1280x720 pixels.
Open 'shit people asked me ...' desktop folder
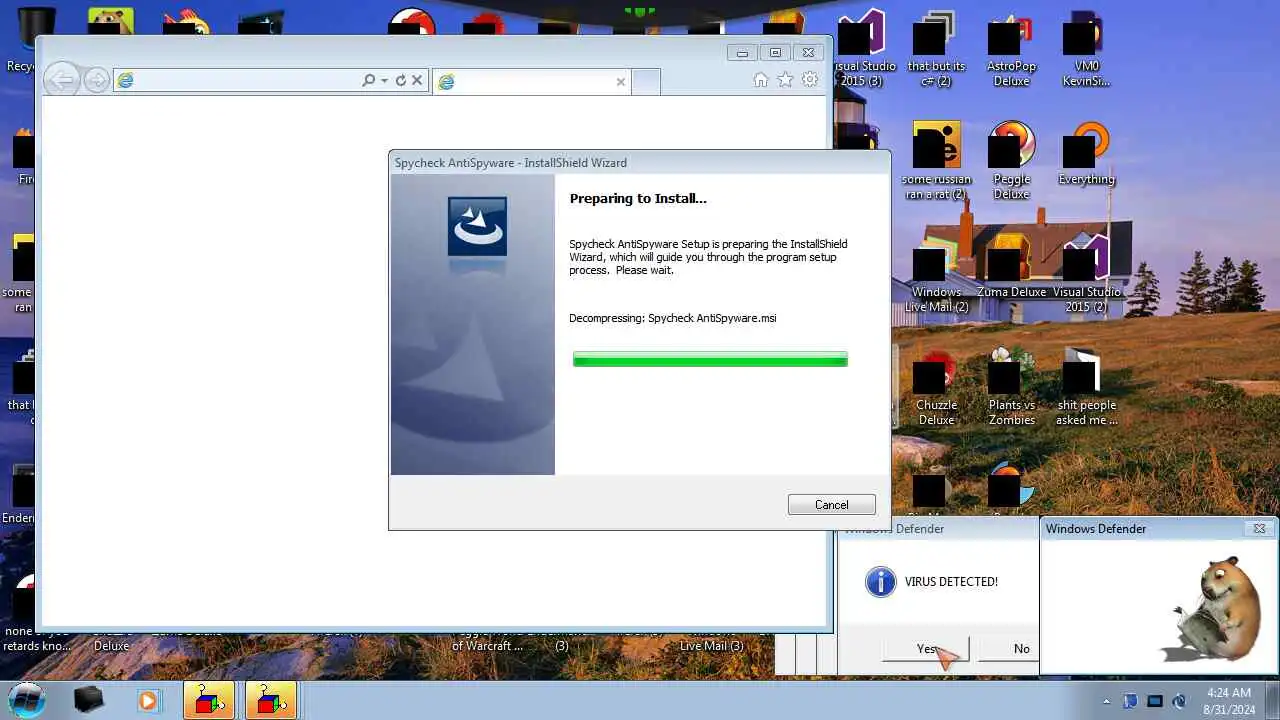coord(1086,387)
